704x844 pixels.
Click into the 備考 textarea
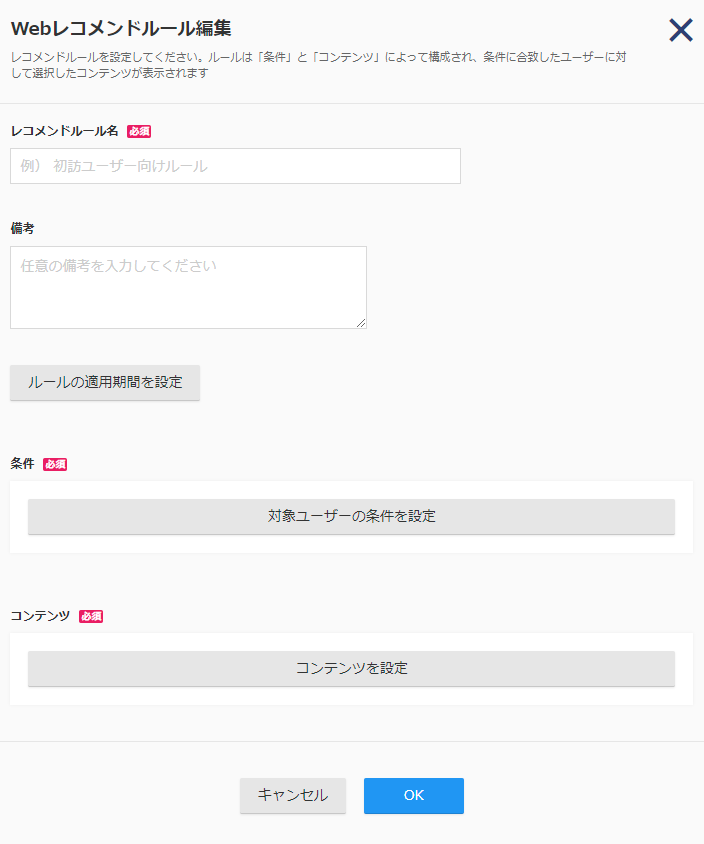click(188, 287)
